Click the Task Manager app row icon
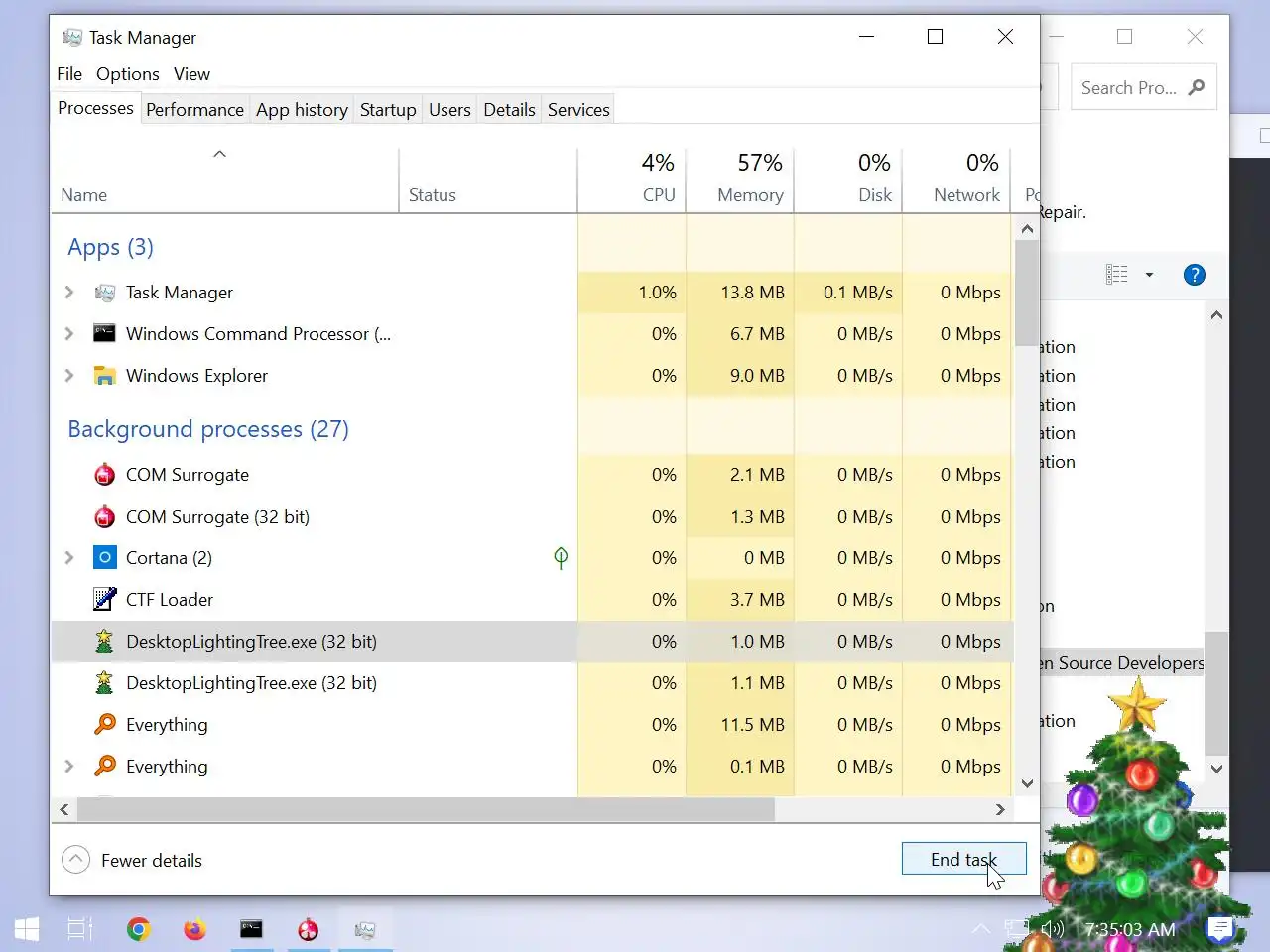The width and height of the screenshot is (1270, 952). tap(104, 293)
